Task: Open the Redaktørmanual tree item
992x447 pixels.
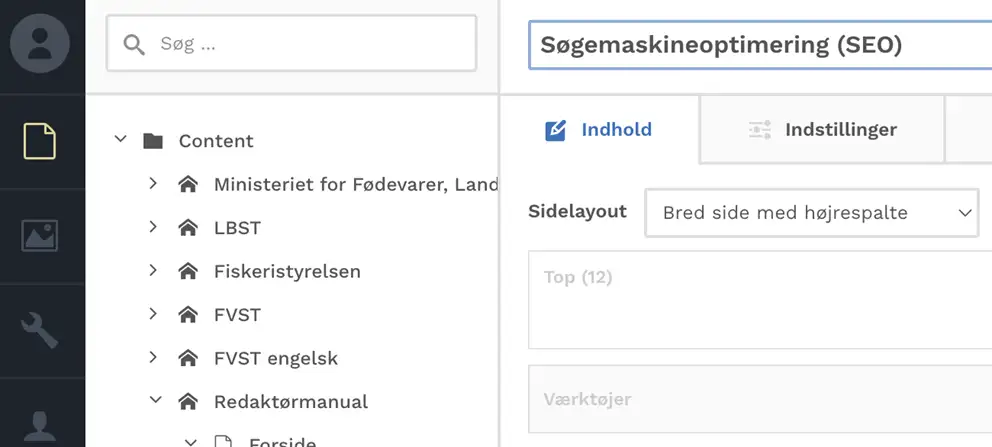Action: (290, 402)
